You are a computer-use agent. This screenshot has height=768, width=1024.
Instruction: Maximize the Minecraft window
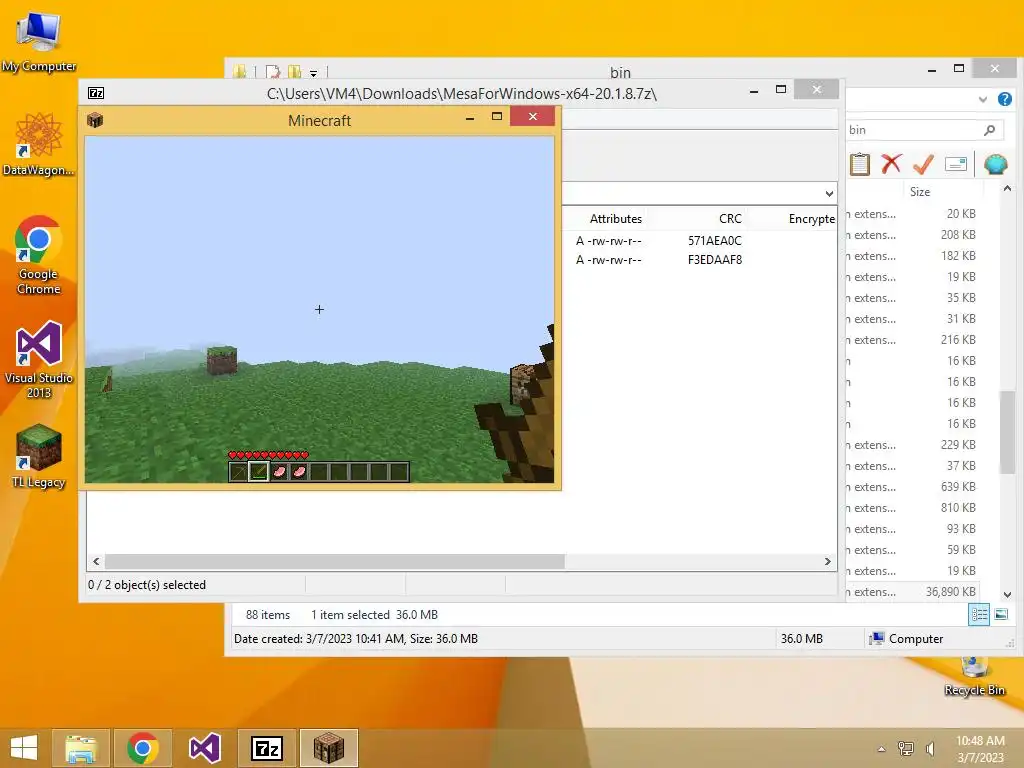(497, 117)
